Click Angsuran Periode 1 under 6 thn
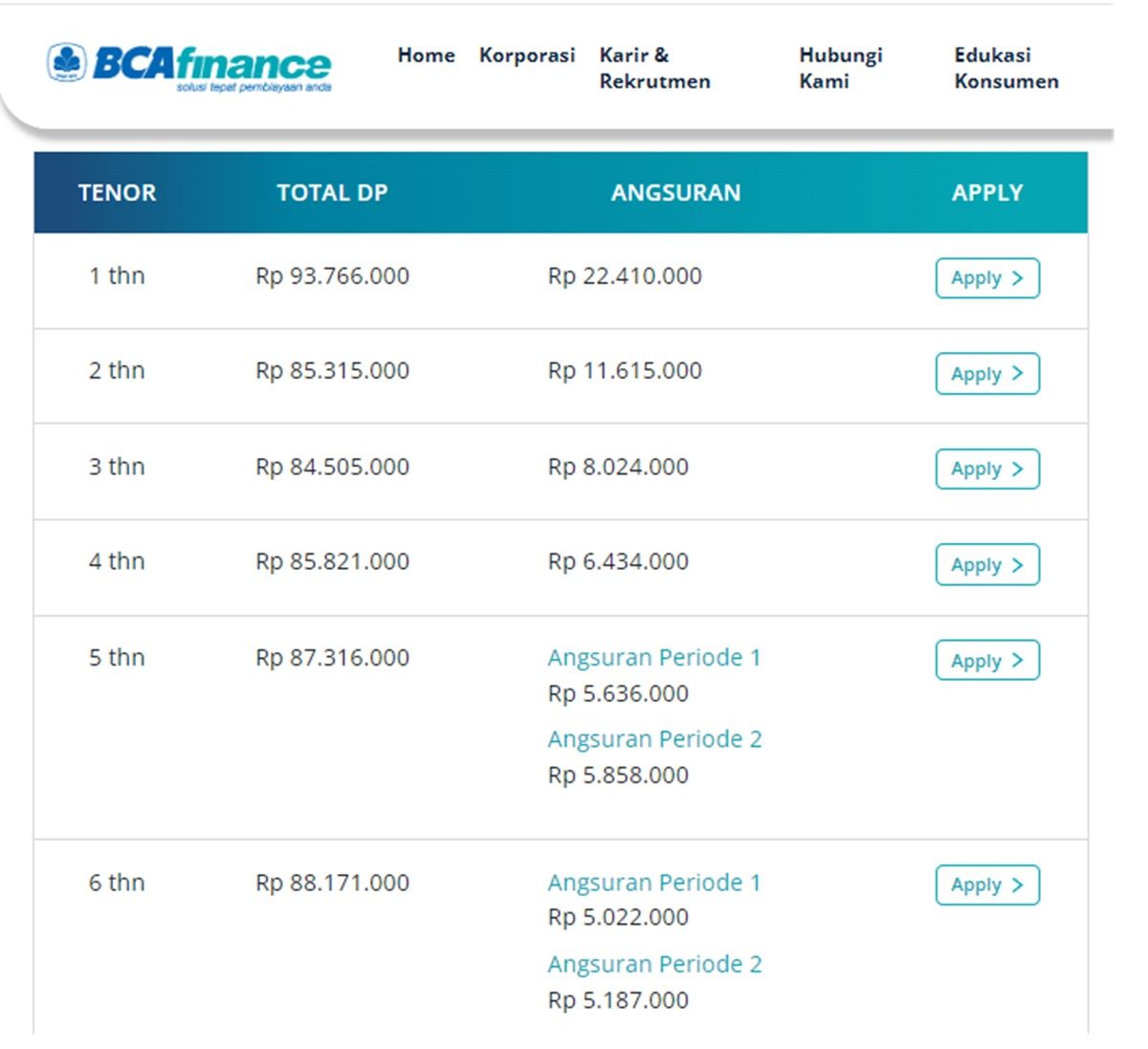Image resolution: width=1148 pixels, height=1049 pixels. [654, 883]
